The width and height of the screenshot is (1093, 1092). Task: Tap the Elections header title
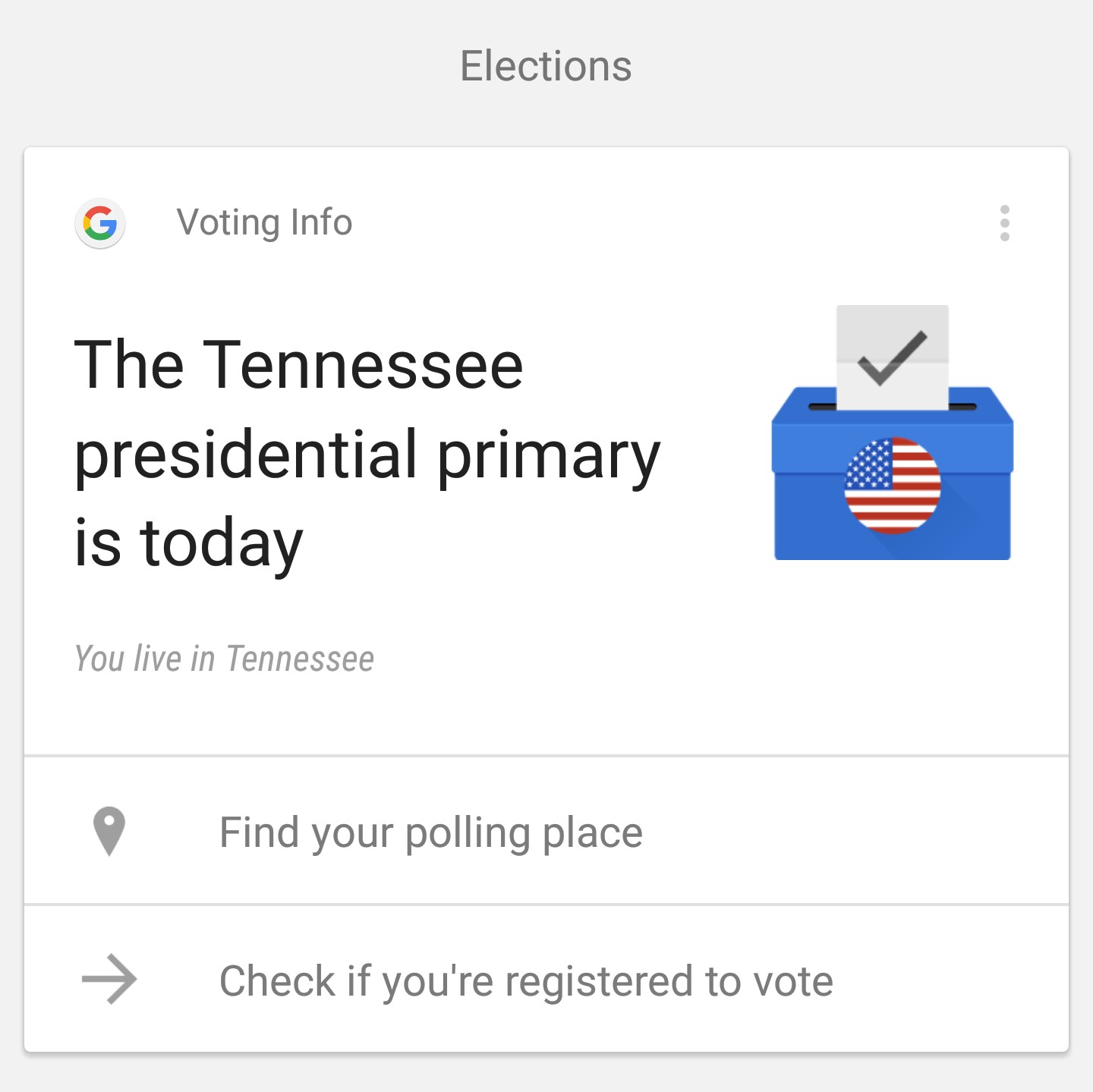click(x=546, y=66)
